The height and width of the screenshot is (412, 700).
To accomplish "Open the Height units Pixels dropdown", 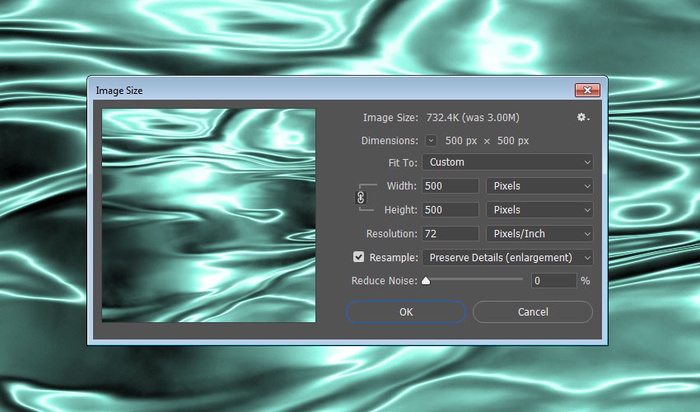I will (x=539, y=210).
